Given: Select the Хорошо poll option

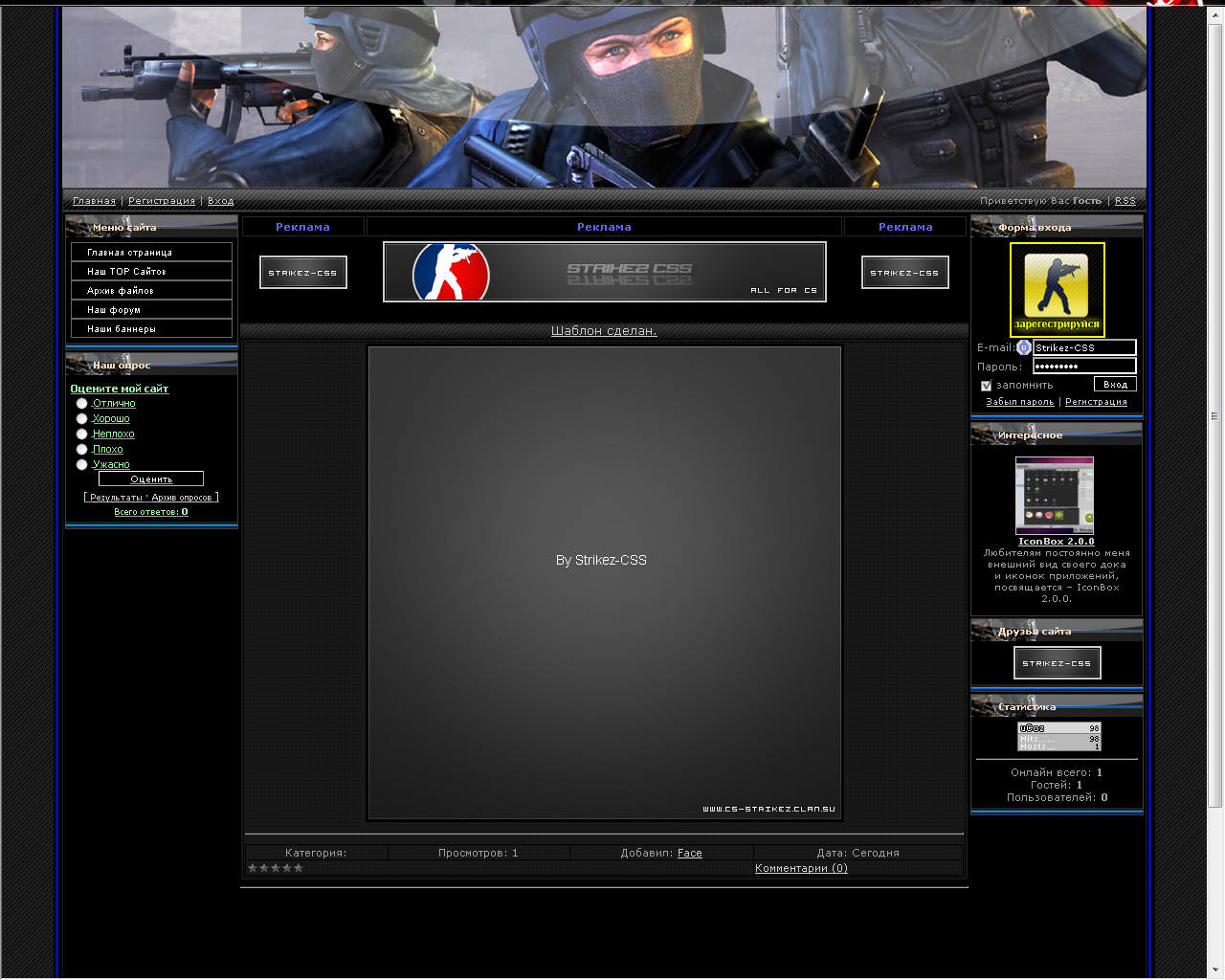Looking at the screenshot, I should point(82,419).
